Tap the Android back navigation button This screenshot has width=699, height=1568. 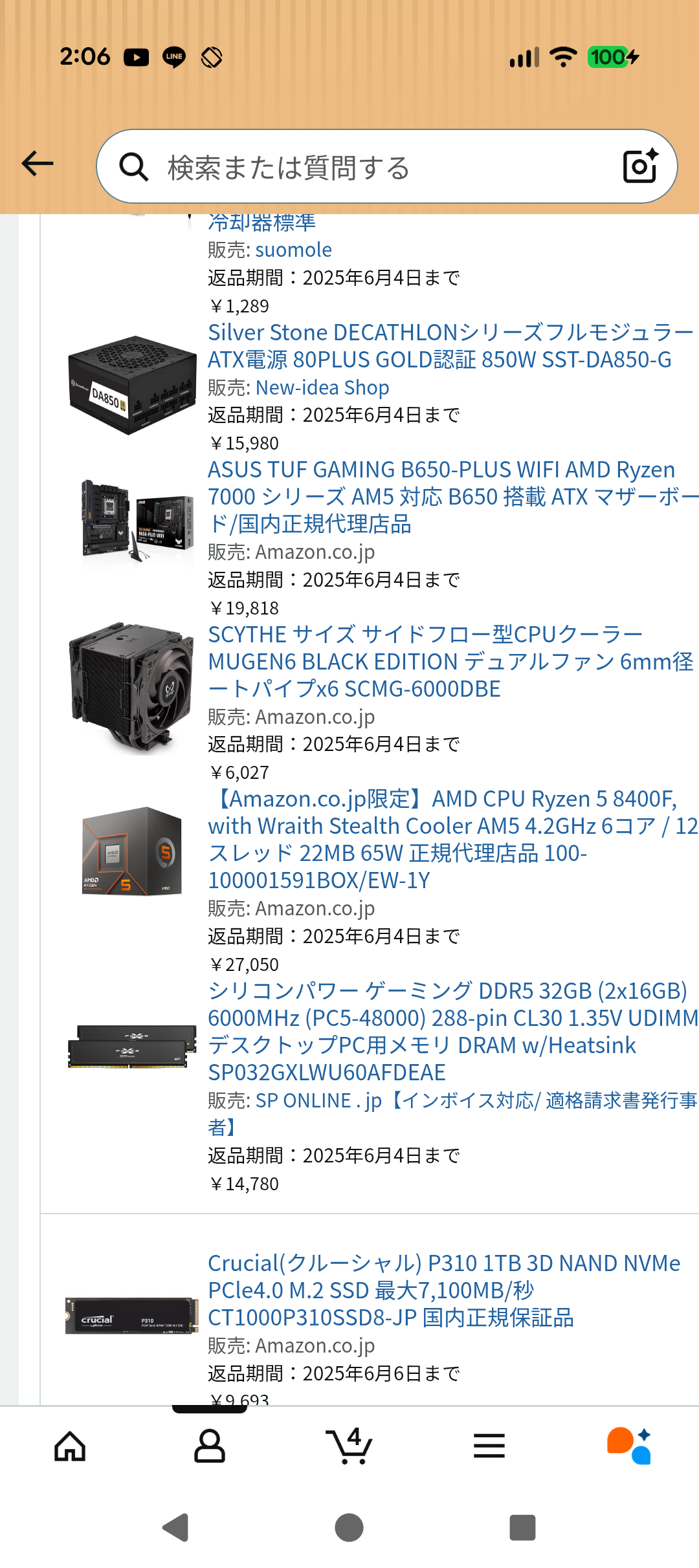coord(175,1528)
